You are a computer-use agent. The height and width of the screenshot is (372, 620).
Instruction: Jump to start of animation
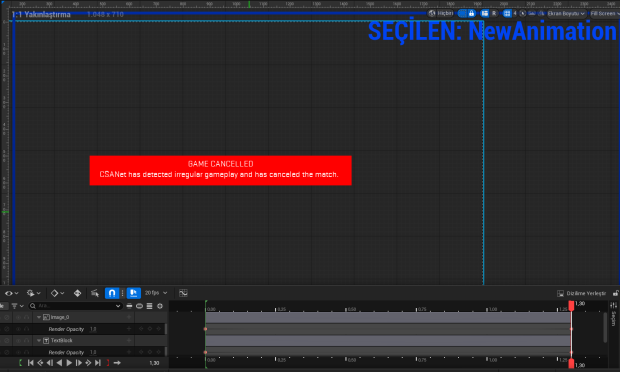[x=30, y=363]
